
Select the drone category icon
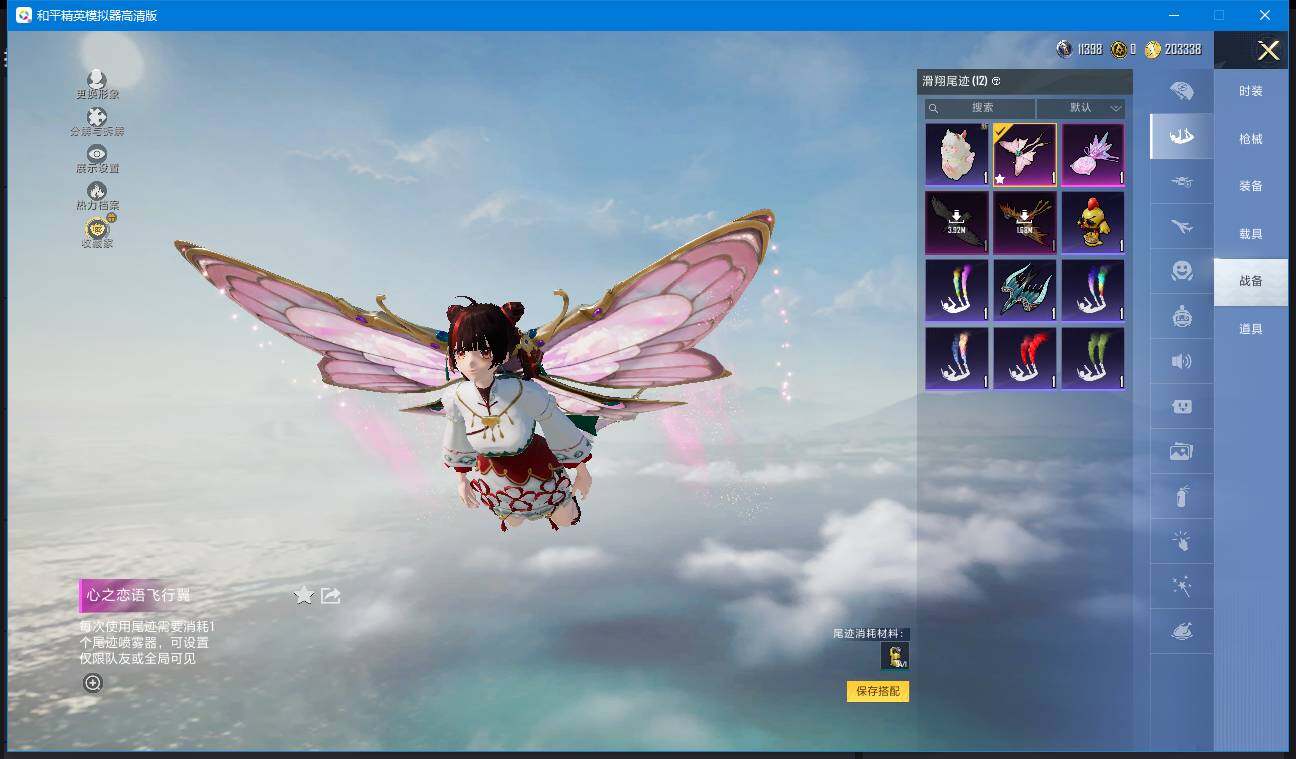(x=1181, y=181)
